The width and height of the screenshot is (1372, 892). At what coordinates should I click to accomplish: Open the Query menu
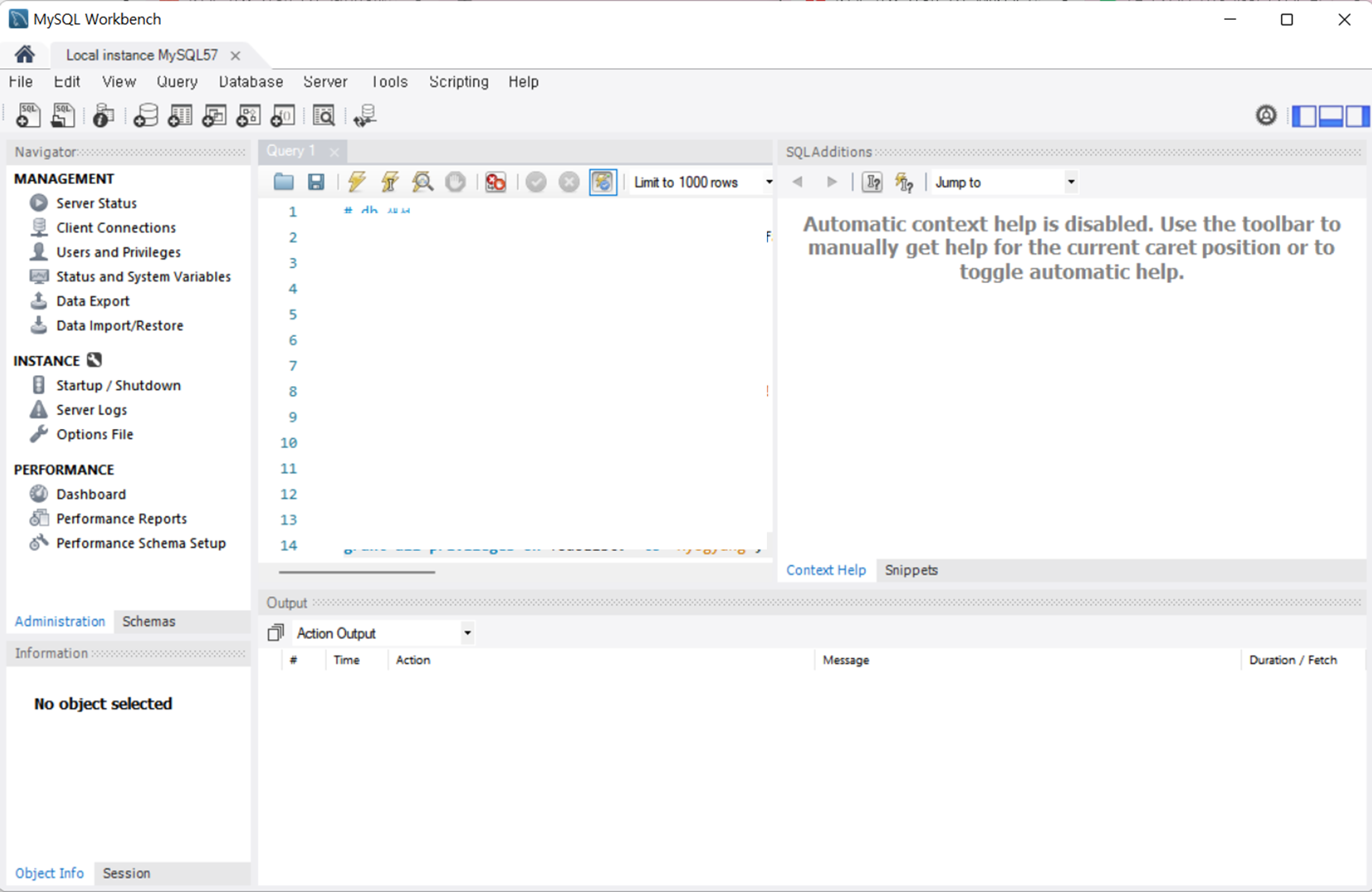tap(177, 82)
